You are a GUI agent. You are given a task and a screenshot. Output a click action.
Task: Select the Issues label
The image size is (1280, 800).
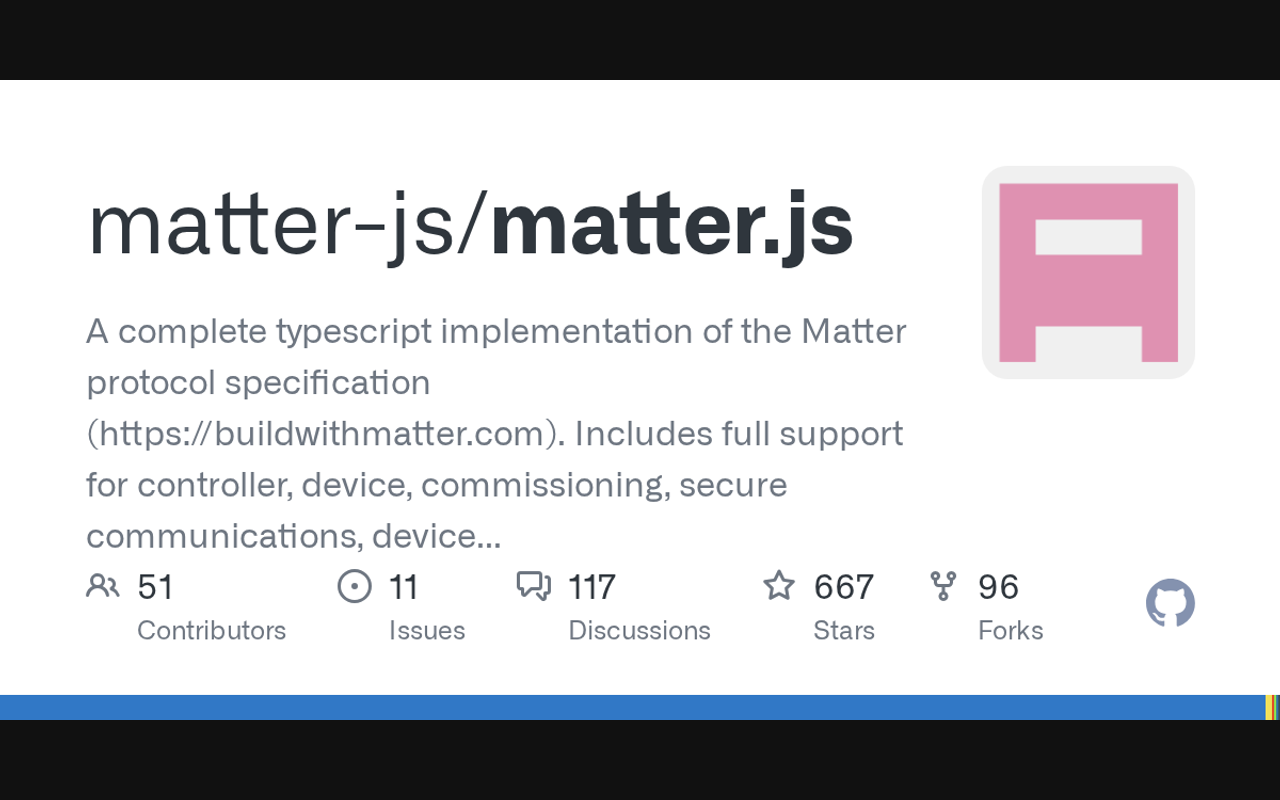pos(427,630)
